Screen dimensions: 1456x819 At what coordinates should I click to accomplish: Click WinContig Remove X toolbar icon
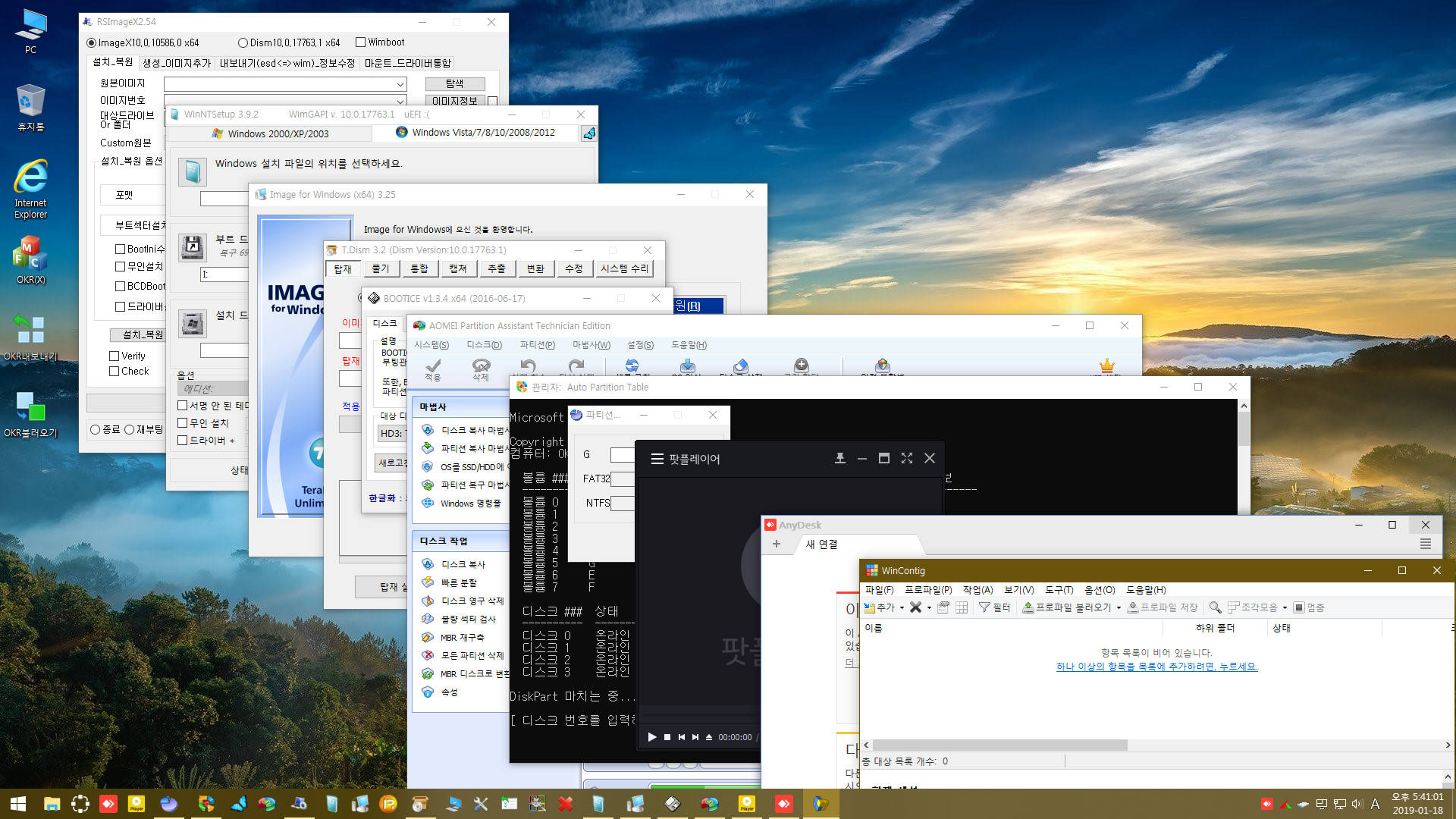point(915,607)
